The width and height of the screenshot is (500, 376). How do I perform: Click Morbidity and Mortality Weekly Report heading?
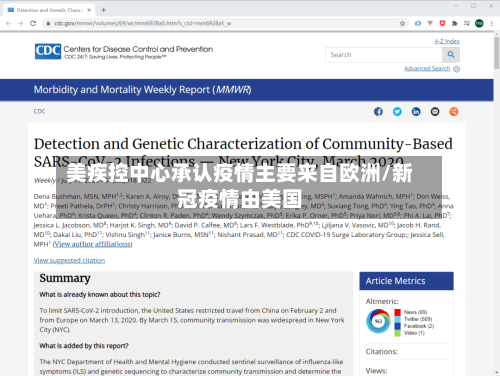coord(143,90)
